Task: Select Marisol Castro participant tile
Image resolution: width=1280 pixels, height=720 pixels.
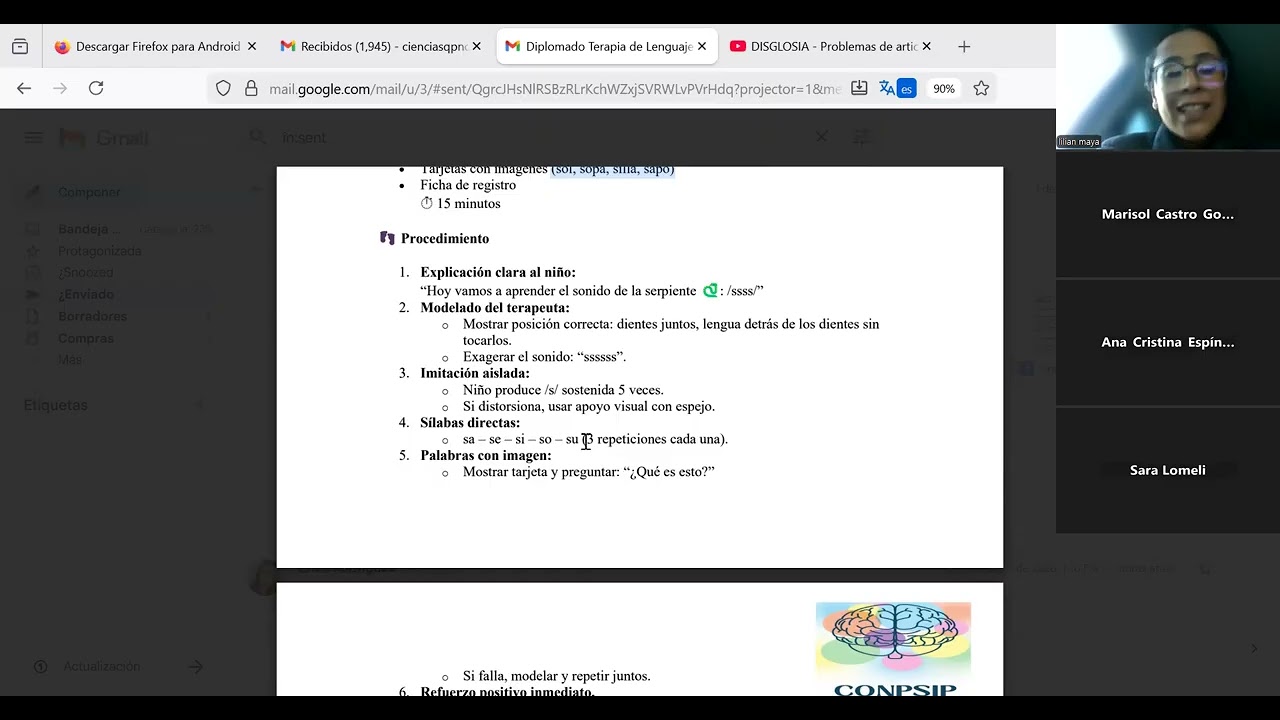Action: [x=1168, y=214]
